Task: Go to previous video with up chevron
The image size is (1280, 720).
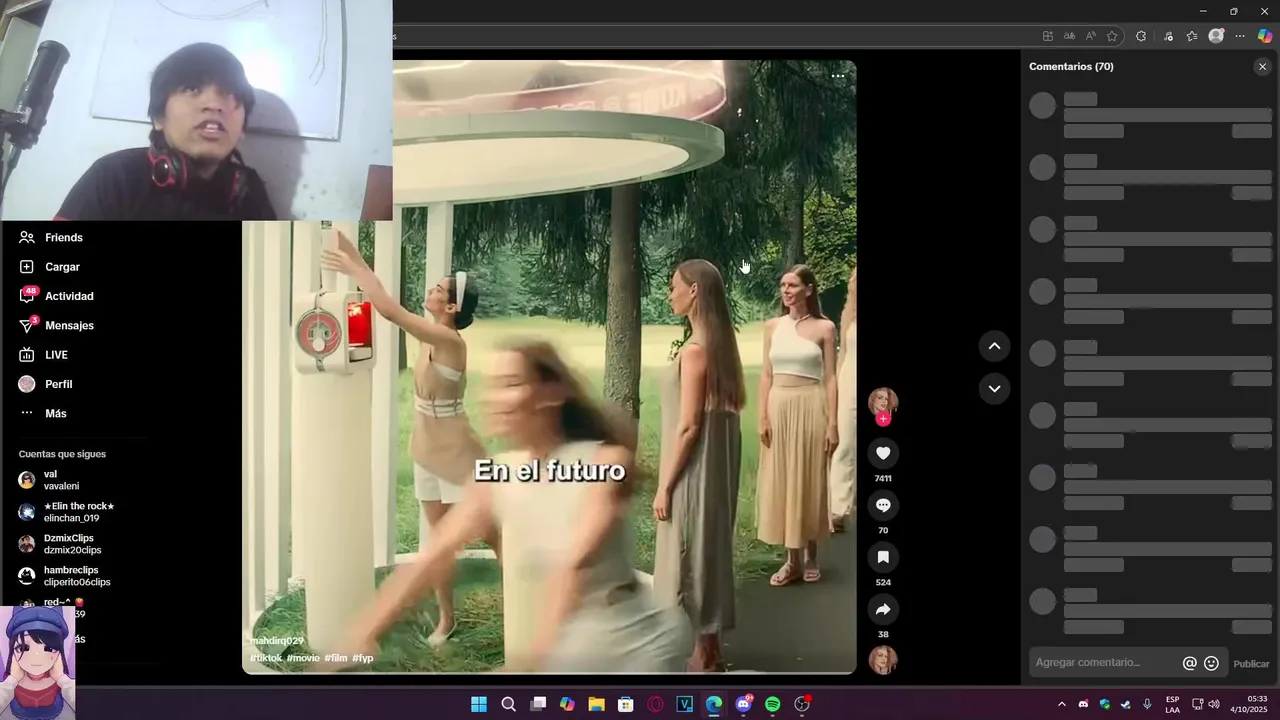Action: click(994, 346)
